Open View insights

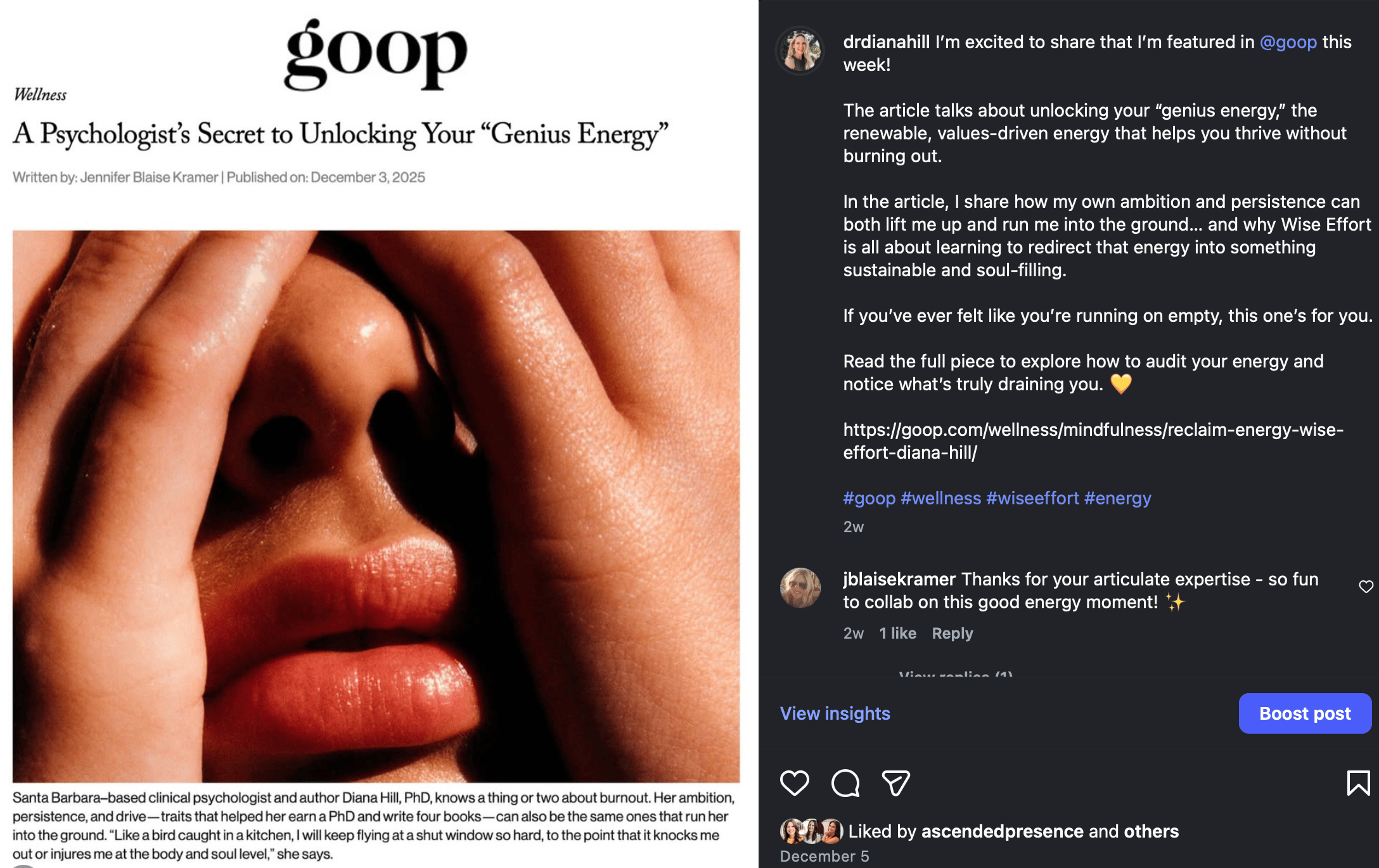[x=835, y=713]
